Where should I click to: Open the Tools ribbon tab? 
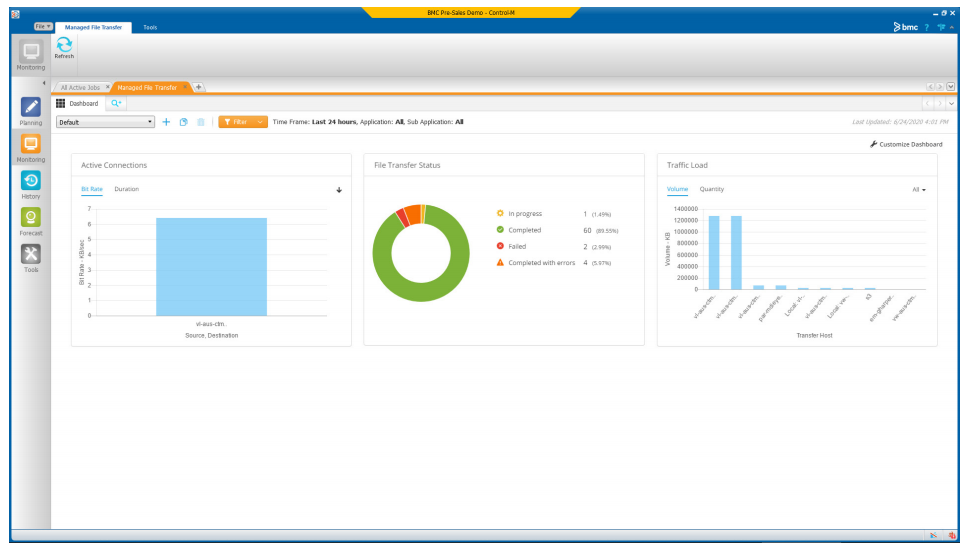click(150, 27)
